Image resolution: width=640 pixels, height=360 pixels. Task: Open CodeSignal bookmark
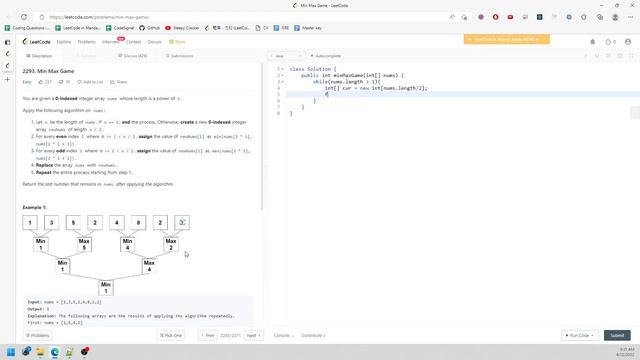pos(120,28)
